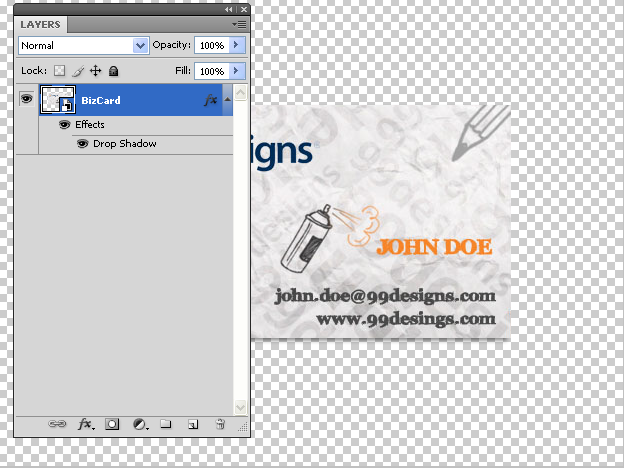
Task: Open the Opacity slider arrow
Action: [237, 45]
